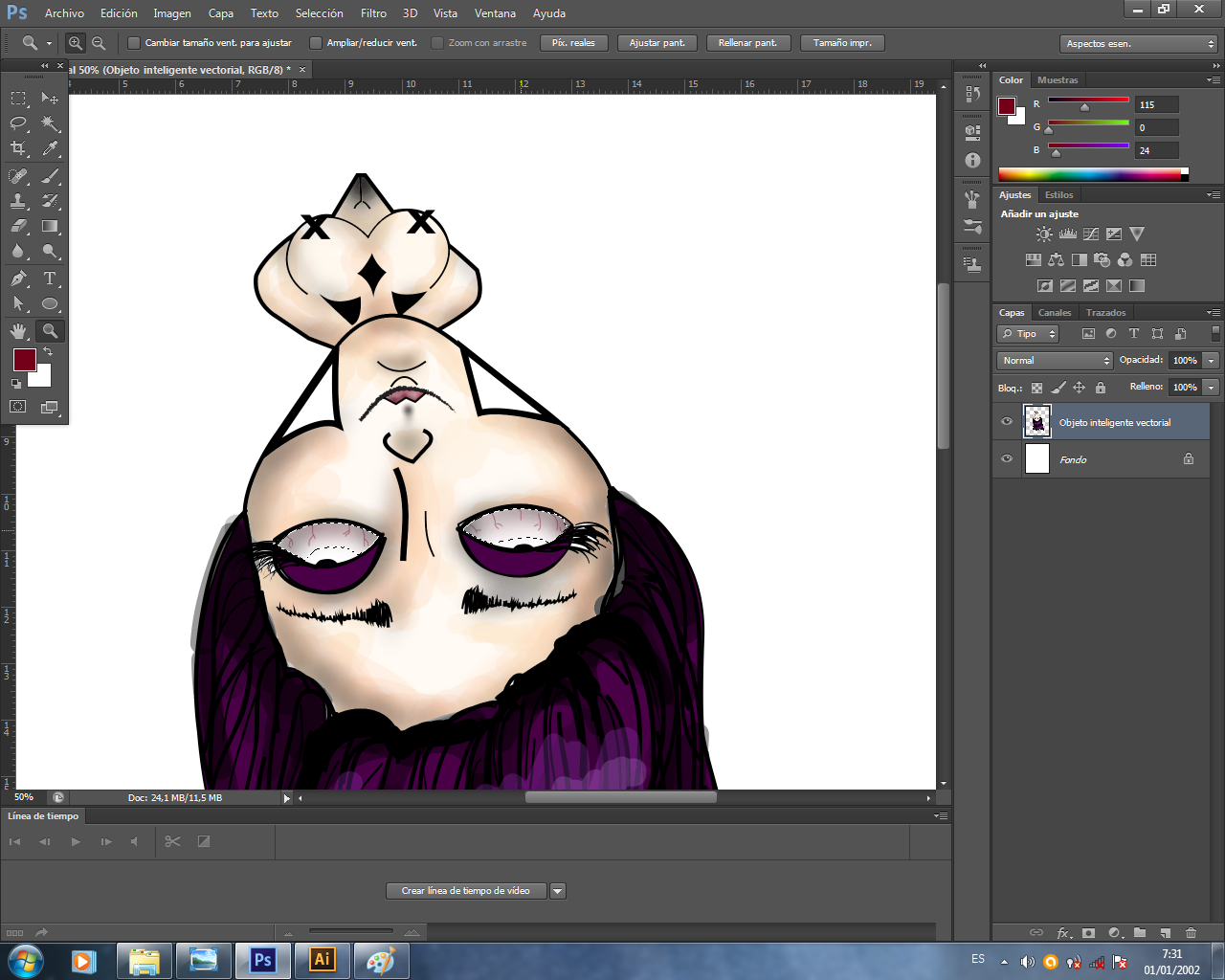Click the Ajustar pant. button
The height and width of the screenshot is (980, 1225).
(657, 43)
